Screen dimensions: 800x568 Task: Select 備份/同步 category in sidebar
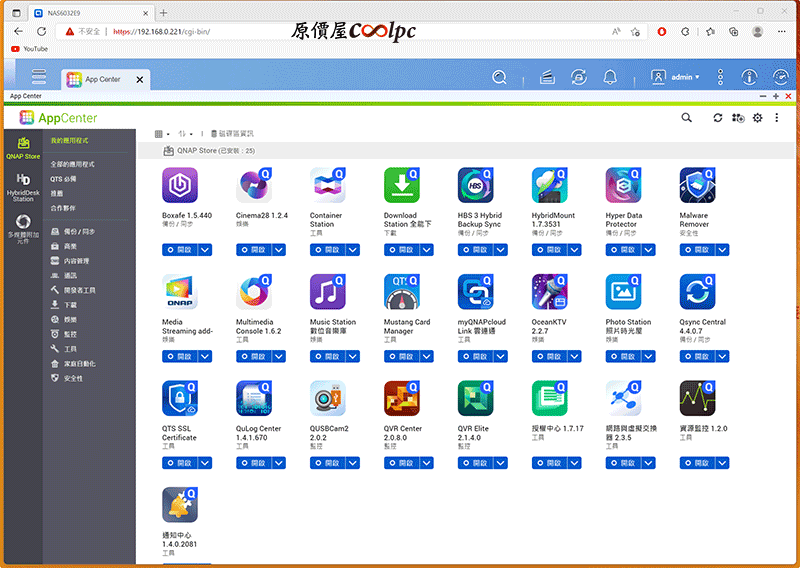coord(73,232)
